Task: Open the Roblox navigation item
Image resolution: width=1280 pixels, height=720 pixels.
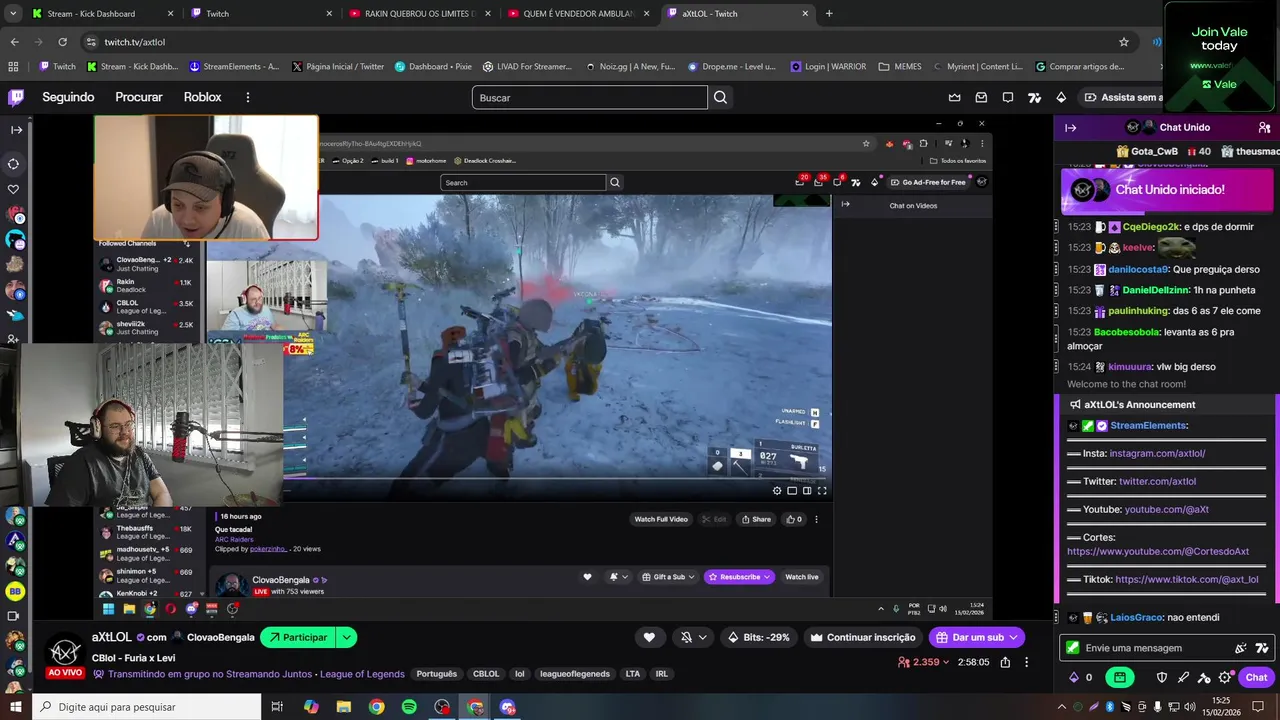Action: tap(203, 97)
